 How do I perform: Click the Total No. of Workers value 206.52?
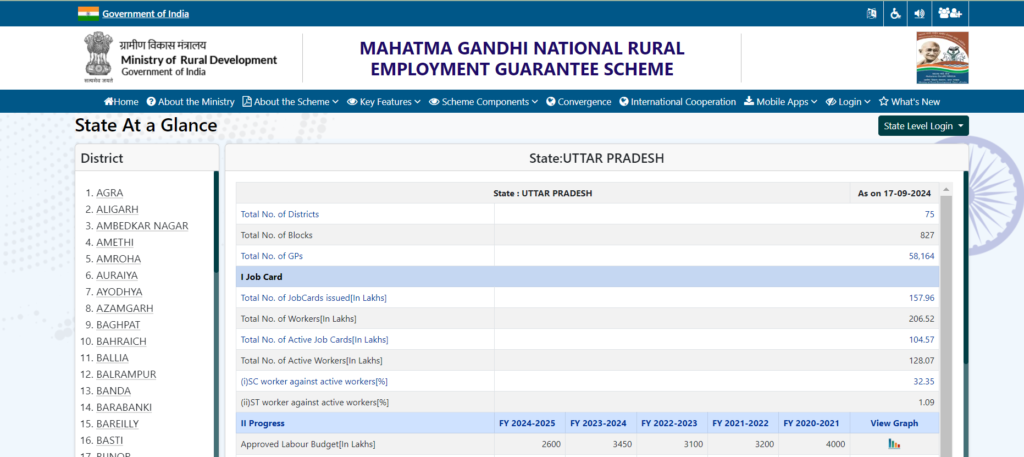tap(923, 319)
